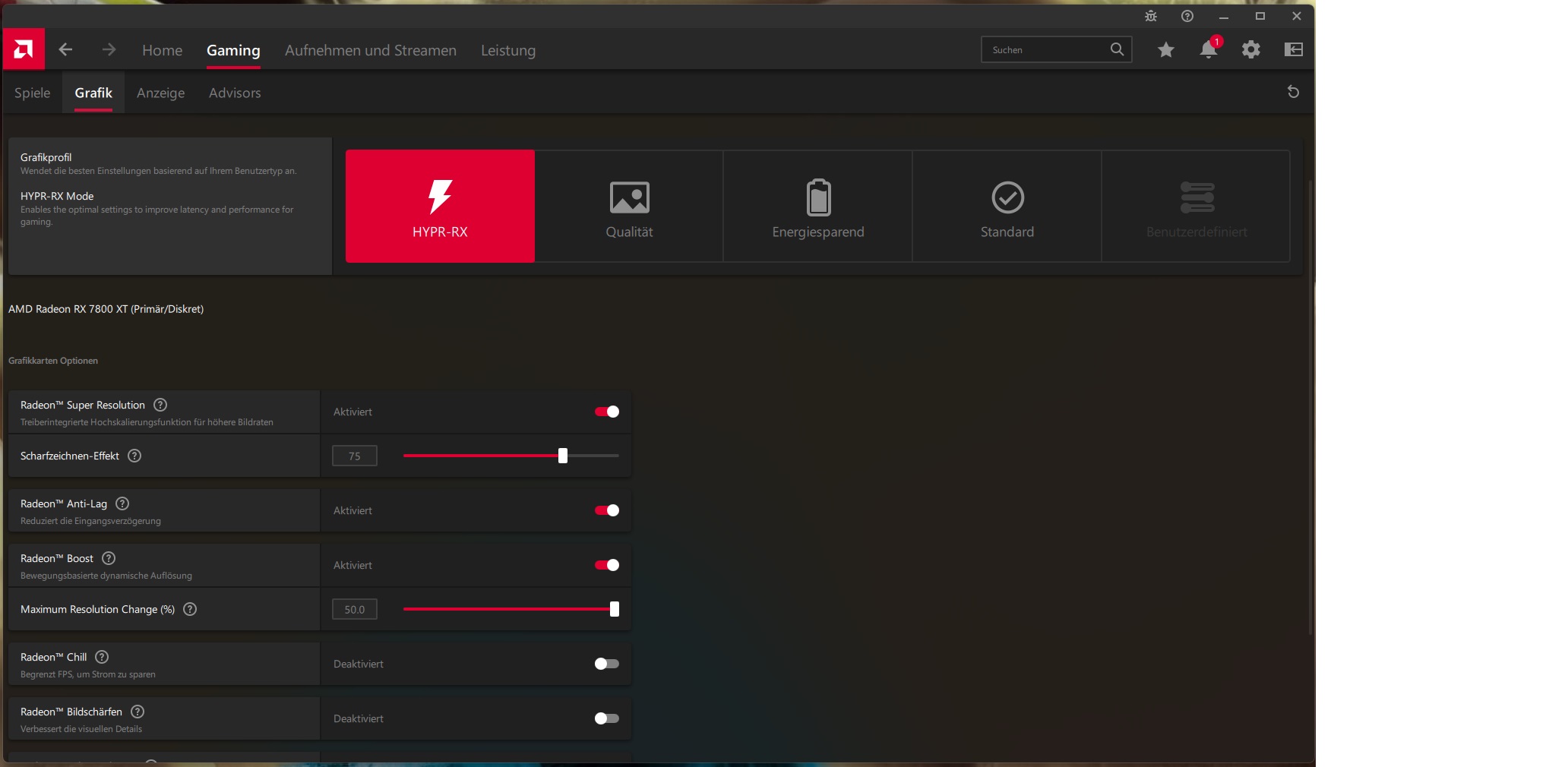Select the HYPR-RX profile tile
1568x767 pixels.
[440, 206]
